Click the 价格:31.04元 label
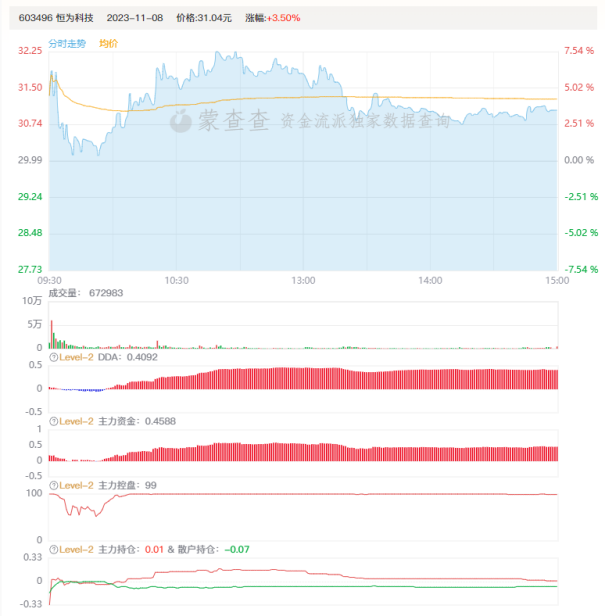Viewport: 605px width, 616px height. pyautogui.click(x=204, y=18)
